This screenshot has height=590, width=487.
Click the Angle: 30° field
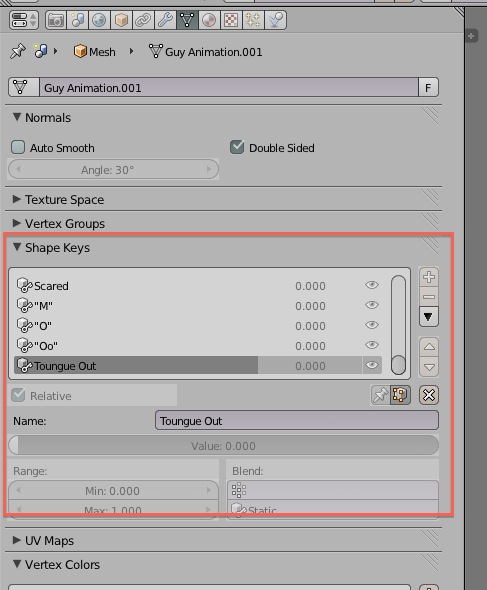pyautogui.click(x=113, y=170)
